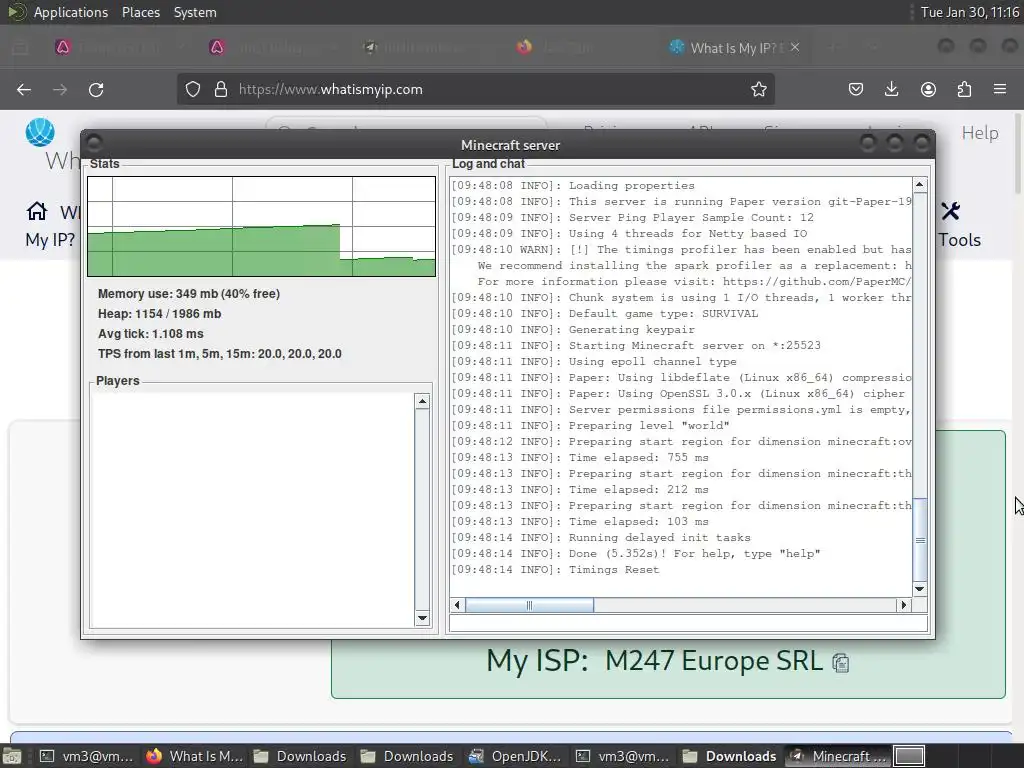Click the Minecraft server command input field
This screenshot has height=768, width=1024.
(688, 623)
